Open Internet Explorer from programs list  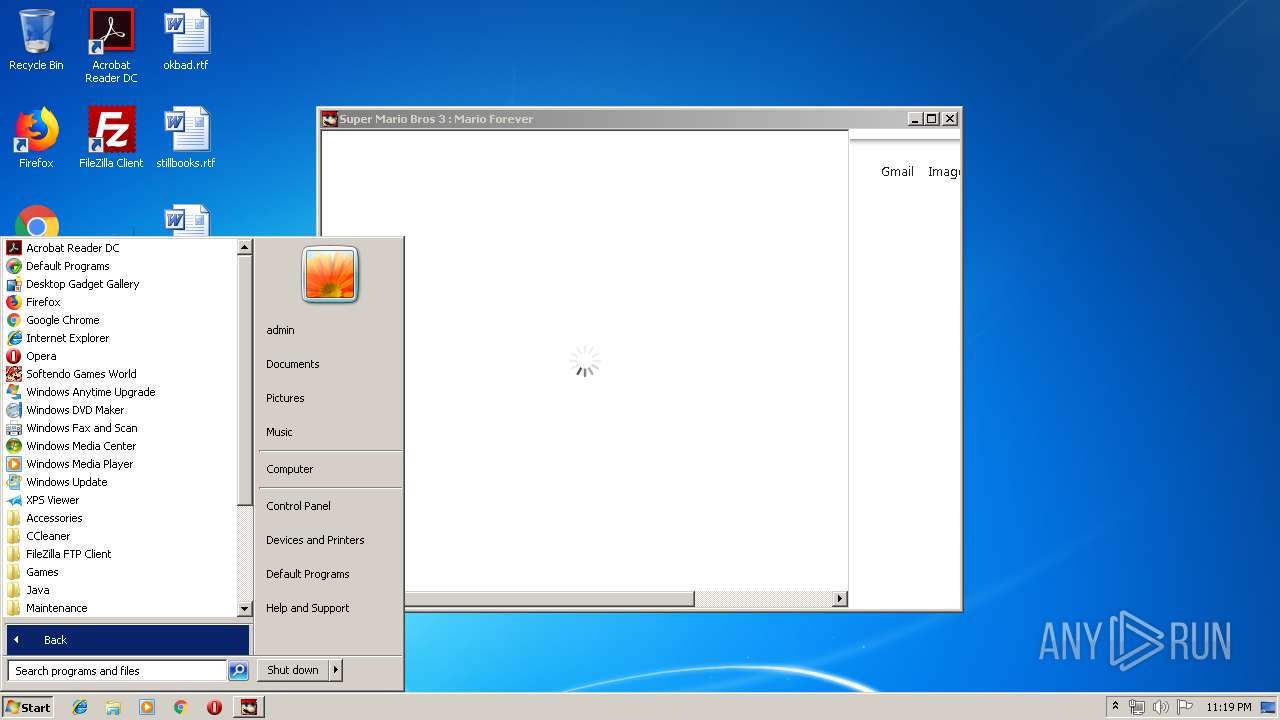pos(67,338)
